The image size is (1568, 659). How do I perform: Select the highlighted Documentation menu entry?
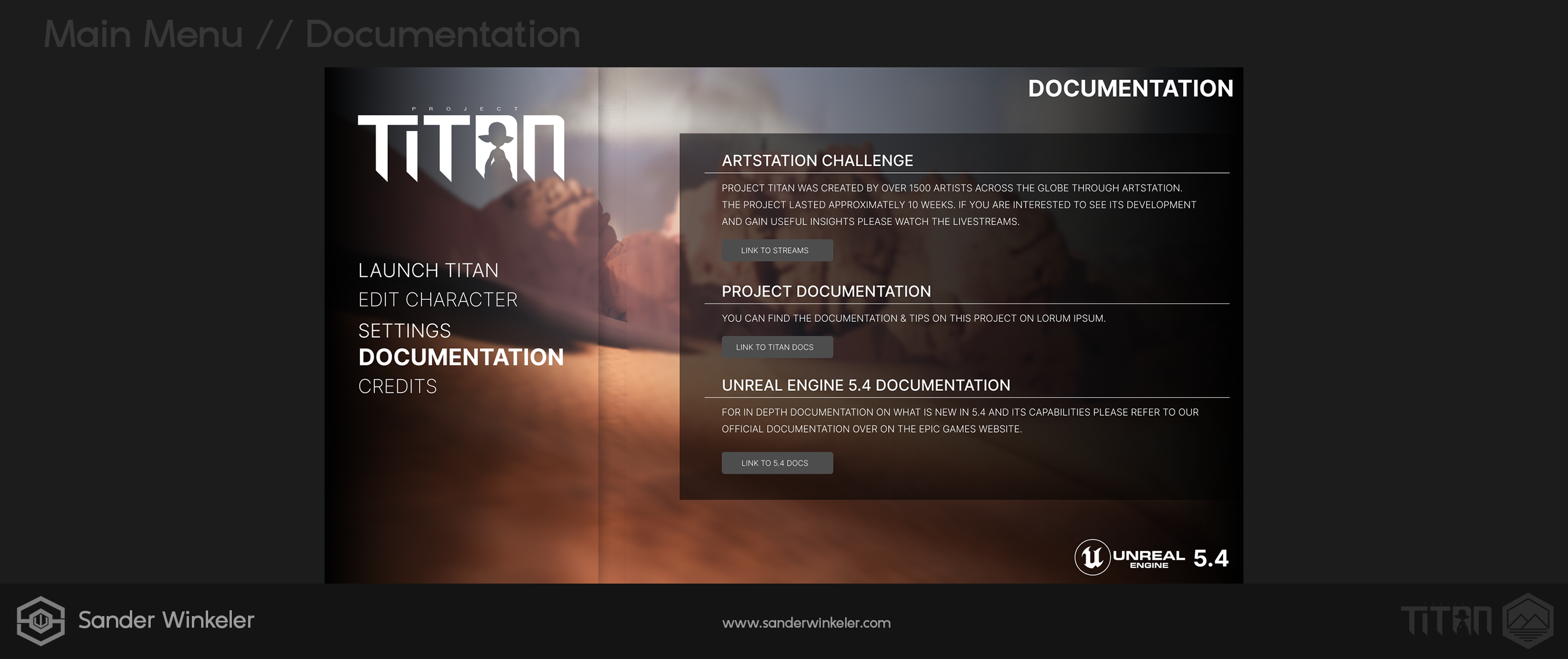461,357
